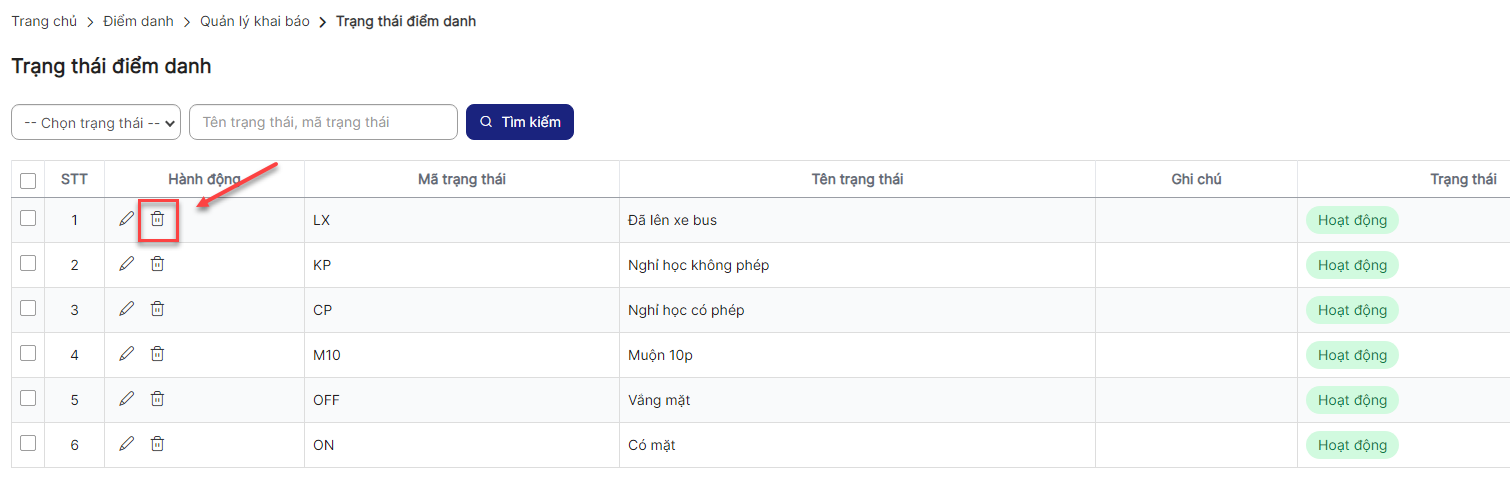Delete the ON status using trash icon
This screenshot has height=498, width=1510.
pos(157,444)
